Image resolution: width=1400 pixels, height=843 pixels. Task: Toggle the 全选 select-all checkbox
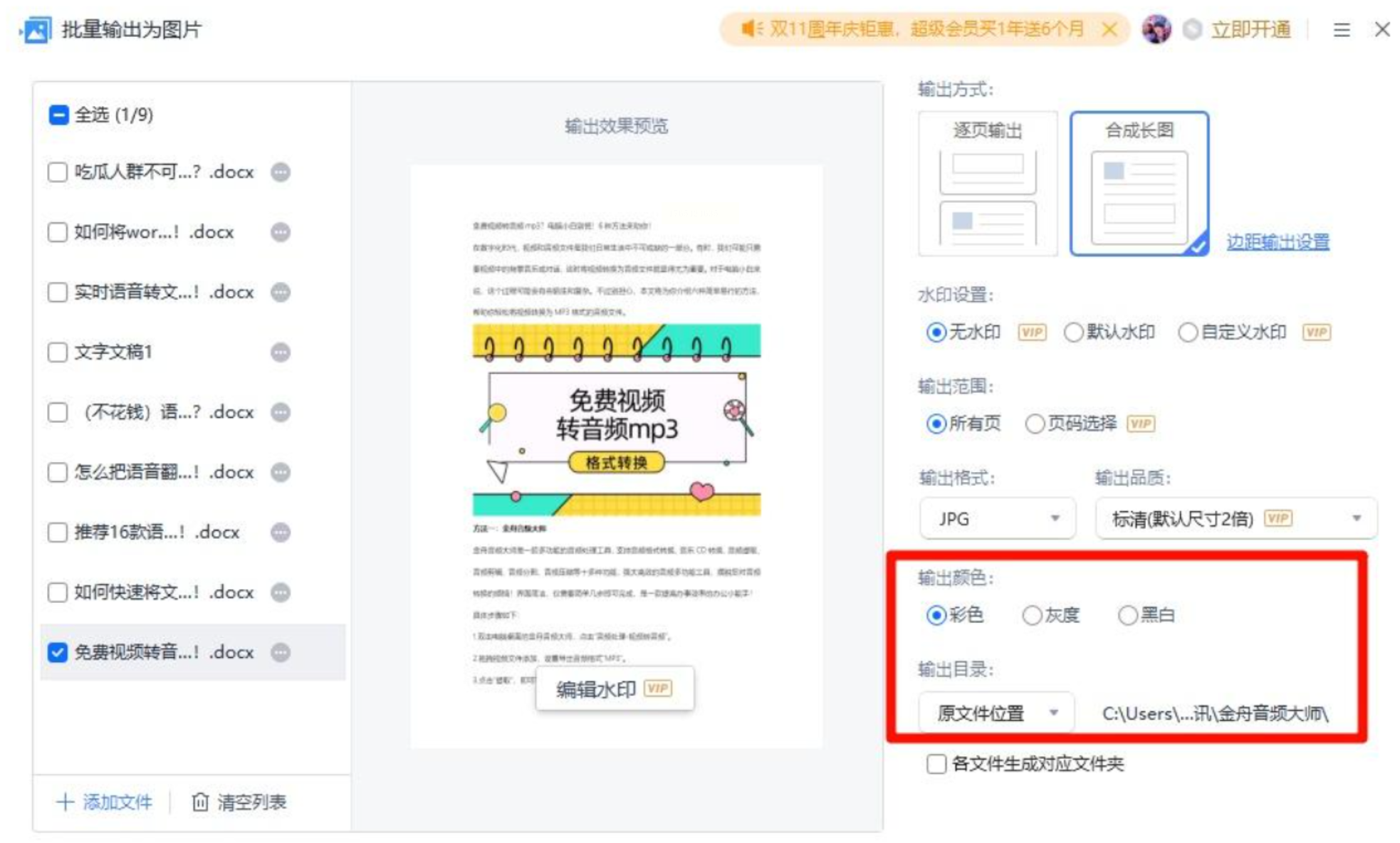[58, 115]
